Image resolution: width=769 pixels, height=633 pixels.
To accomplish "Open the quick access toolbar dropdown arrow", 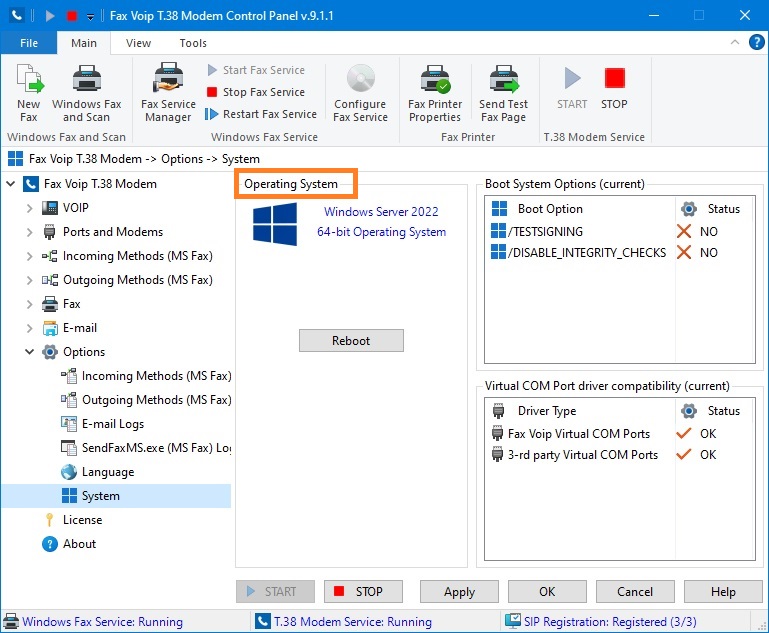I will (x=90, y=17).
